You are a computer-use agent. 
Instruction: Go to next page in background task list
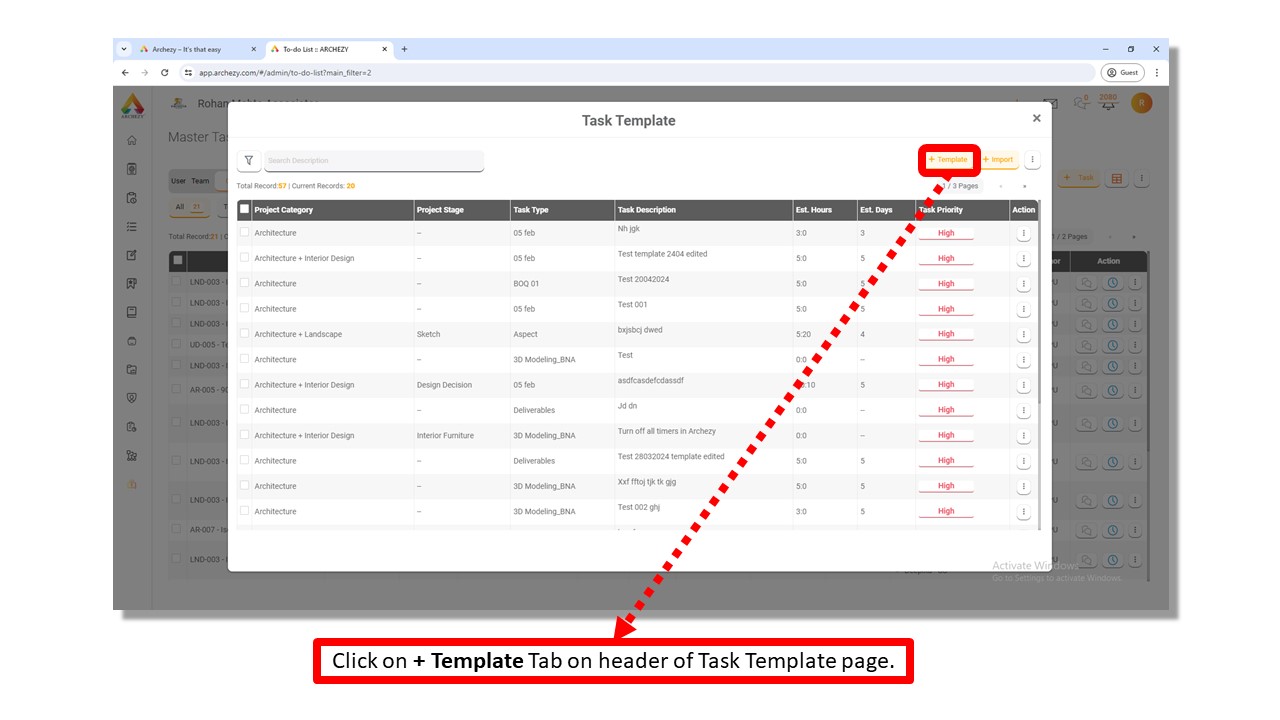[1134, 237]
